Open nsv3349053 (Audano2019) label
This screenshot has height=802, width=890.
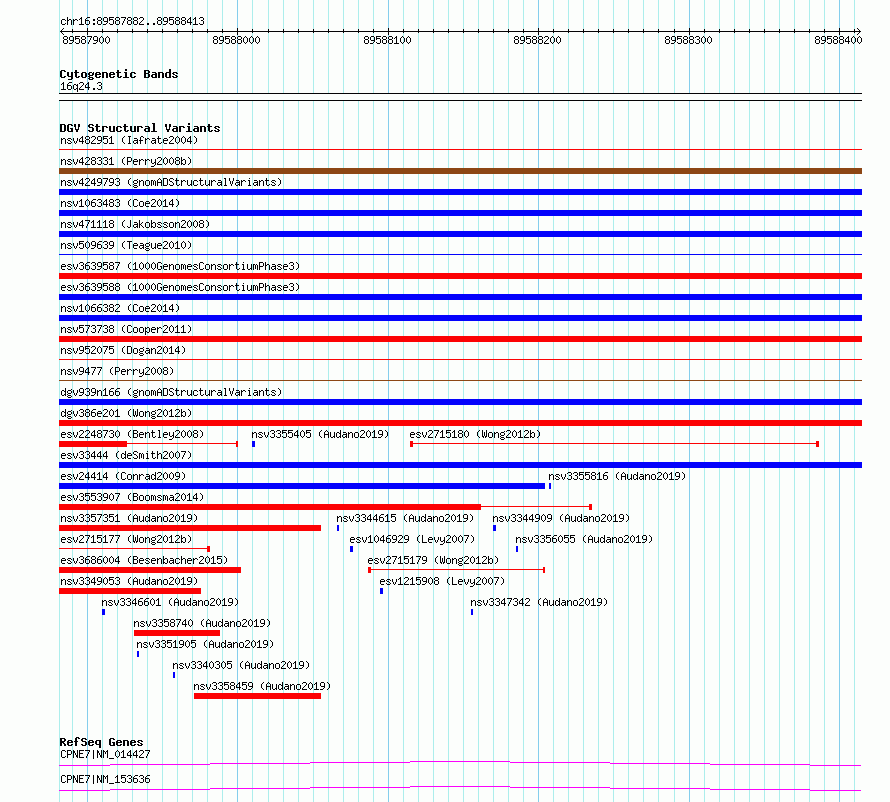point(129,581)
